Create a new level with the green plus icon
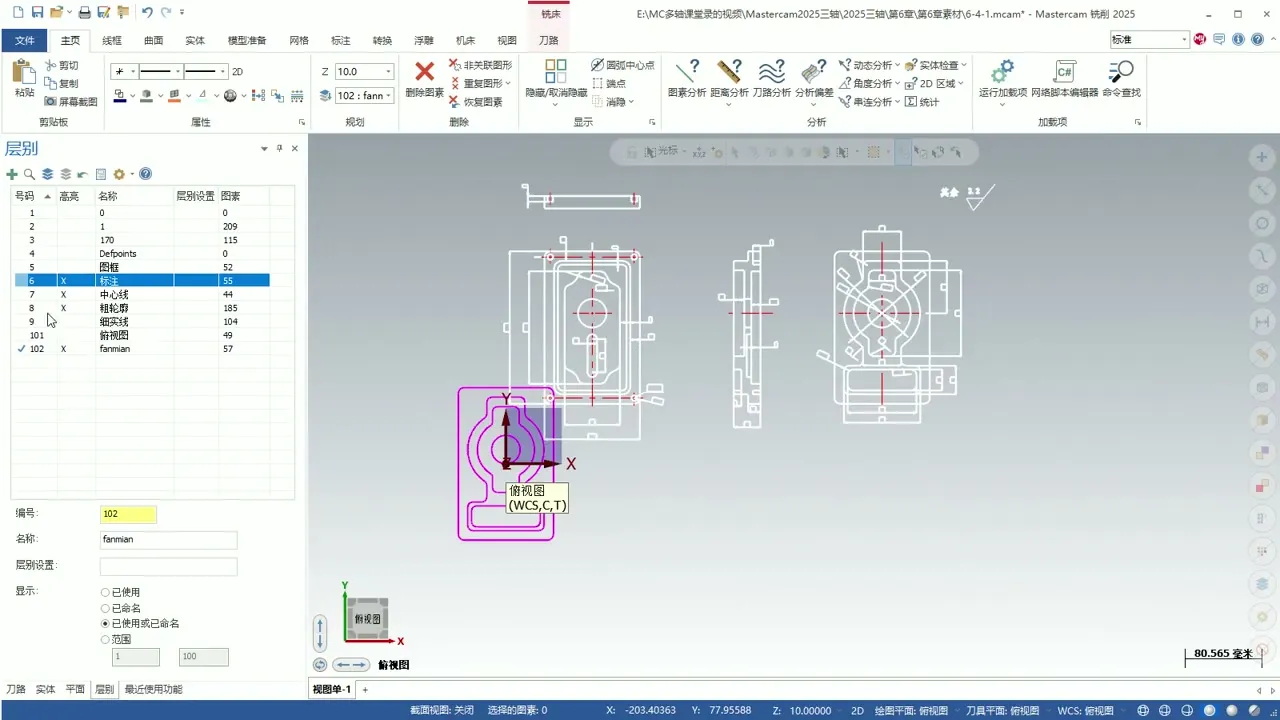The image size is (1280, 720). point(13,173)
